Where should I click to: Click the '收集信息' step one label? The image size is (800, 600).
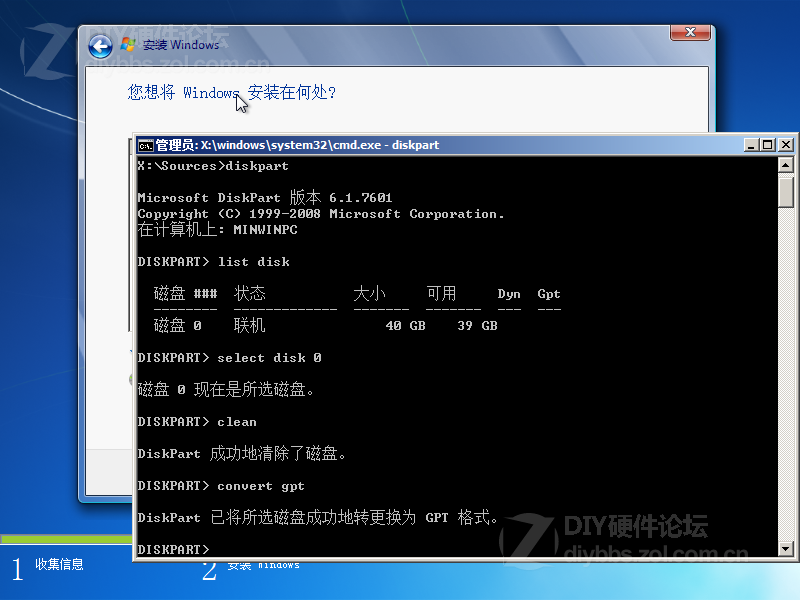coord(59,564)
